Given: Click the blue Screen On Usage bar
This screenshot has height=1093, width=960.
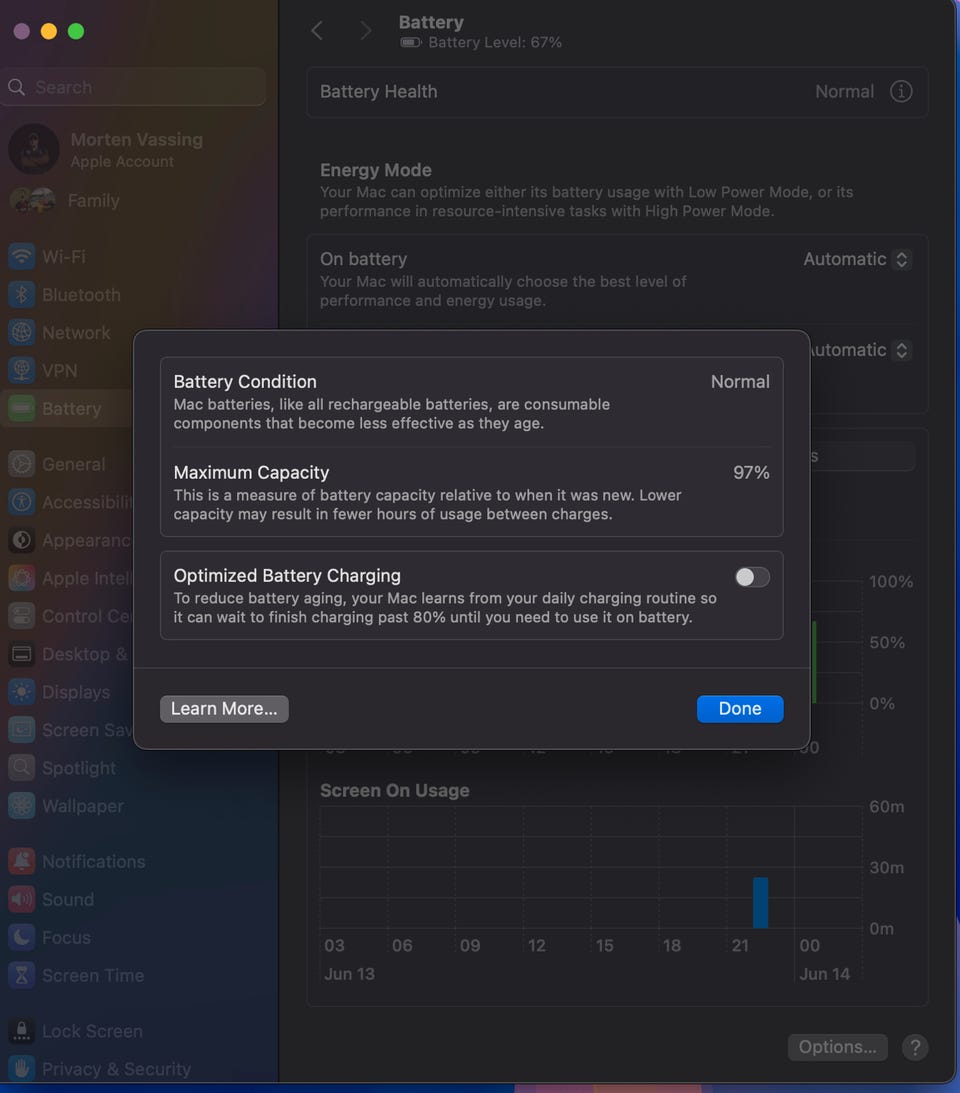Looking at the screenshot, I should (761, 903).
